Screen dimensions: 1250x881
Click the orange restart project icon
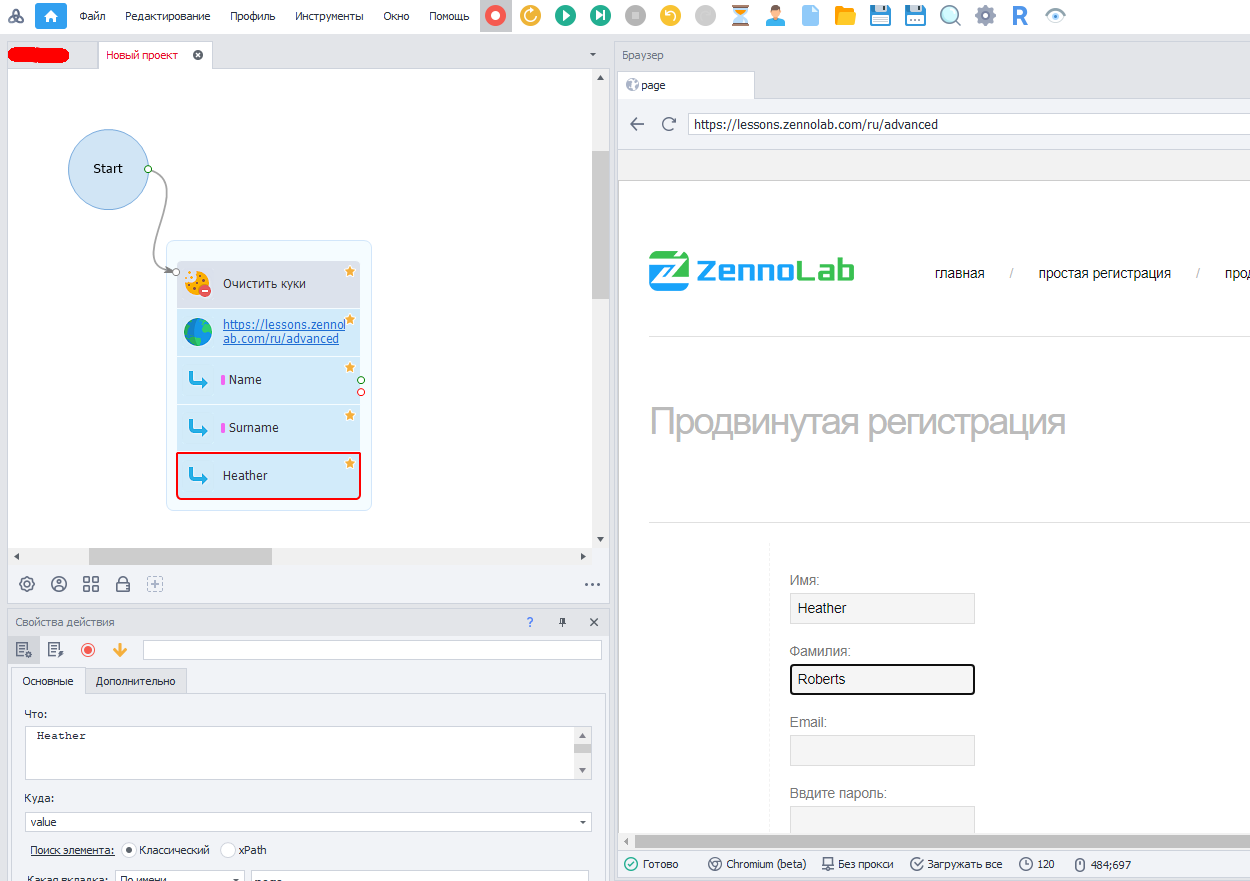click(530, 15)
